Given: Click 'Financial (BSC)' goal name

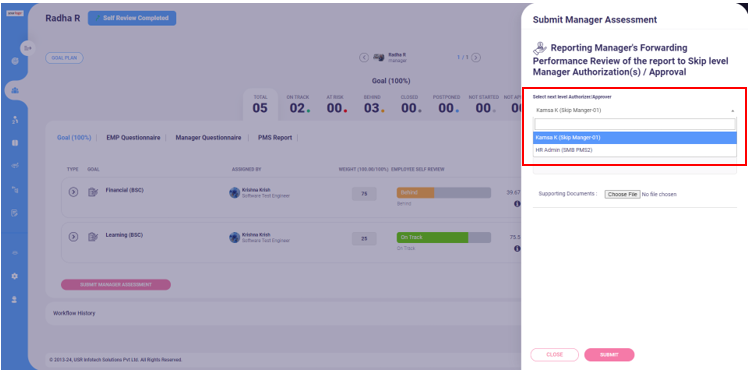Looking at the screenshot, I should click(x=124, y=190).
